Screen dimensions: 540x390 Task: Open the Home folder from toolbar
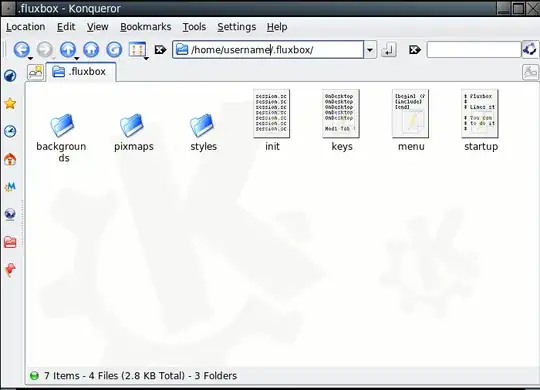(x=91, y=50)
